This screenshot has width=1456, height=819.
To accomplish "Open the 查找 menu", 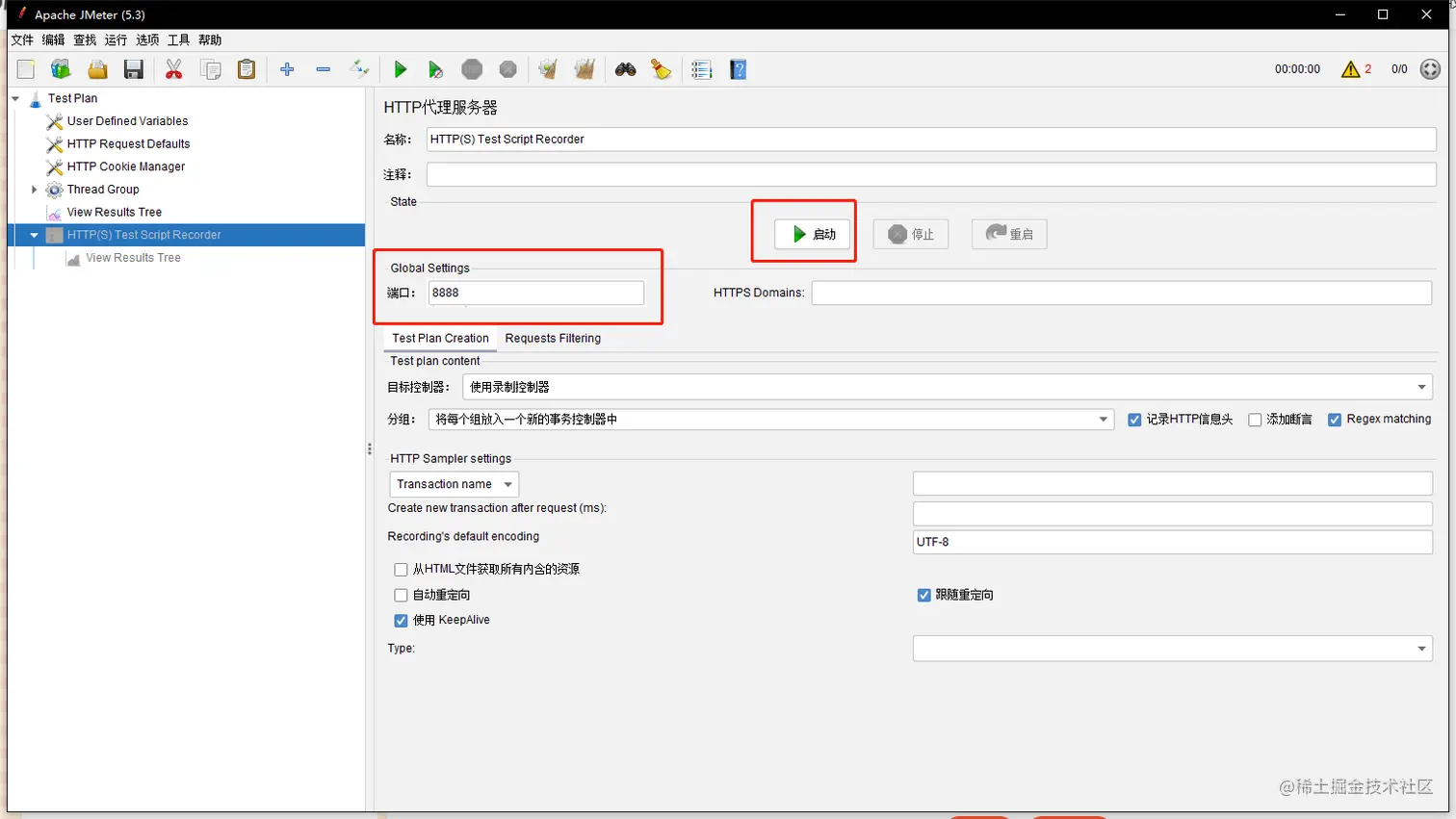I will click(85, 40).
